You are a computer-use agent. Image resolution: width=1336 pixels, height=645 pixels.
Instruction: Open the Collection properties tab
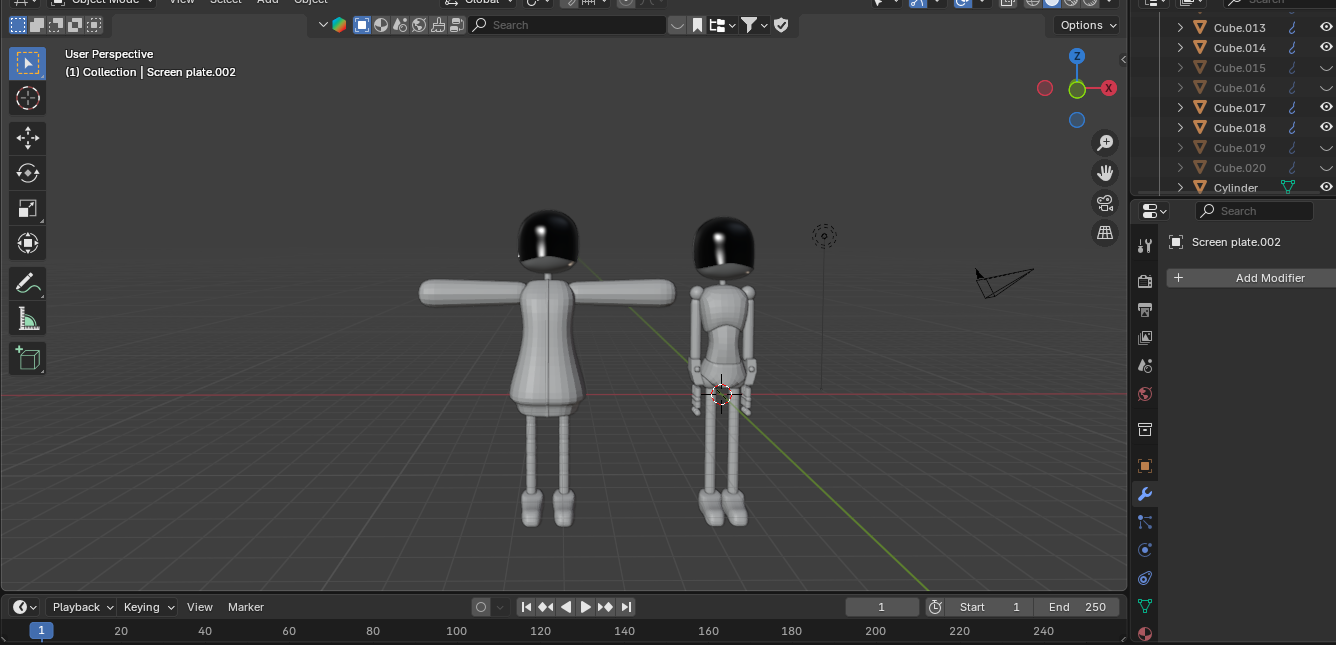(1145, 430)
